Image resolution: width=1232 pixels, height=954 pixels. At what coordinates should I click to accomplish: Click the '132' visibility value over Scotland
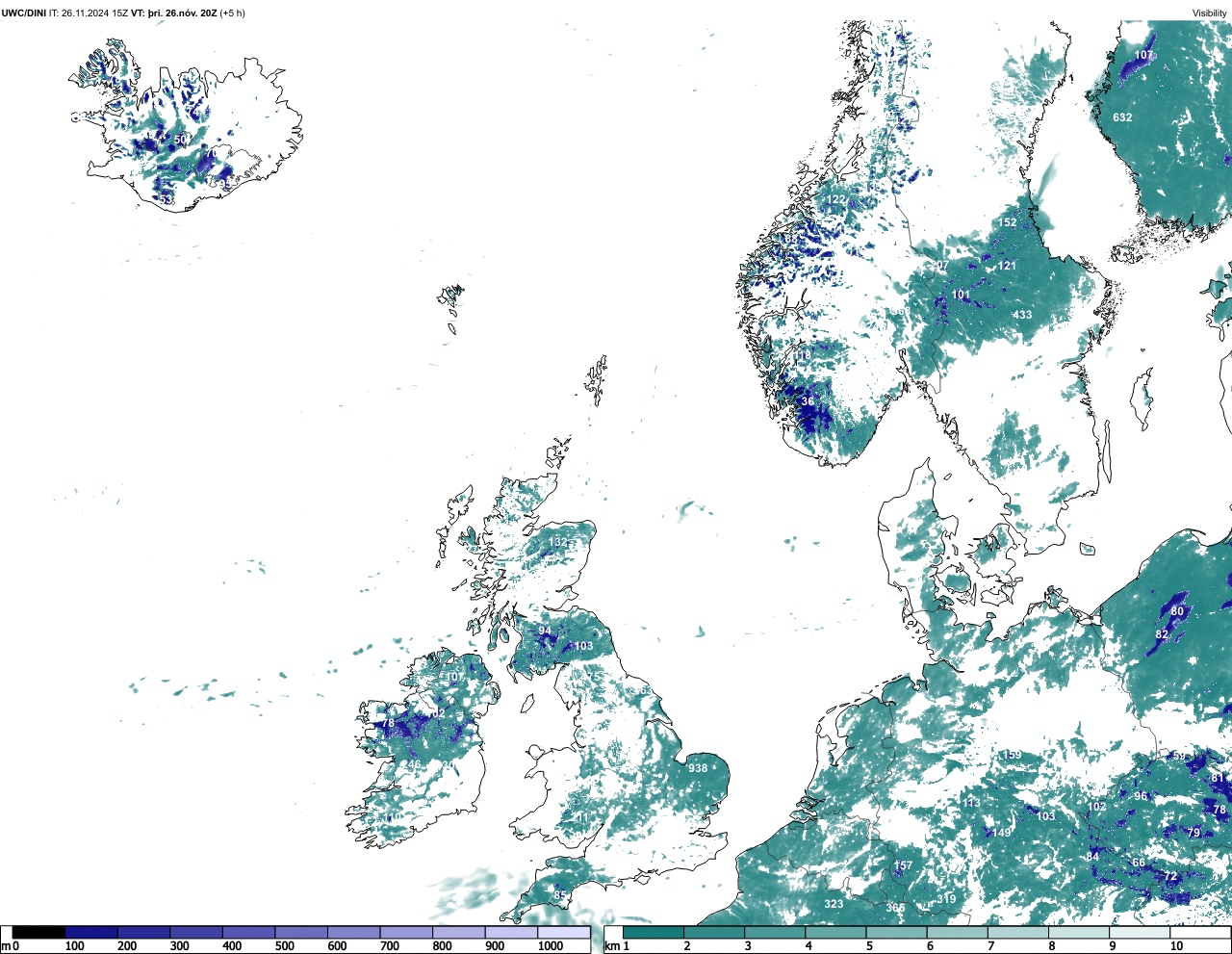pyautogui.click(x=558, y=542)
